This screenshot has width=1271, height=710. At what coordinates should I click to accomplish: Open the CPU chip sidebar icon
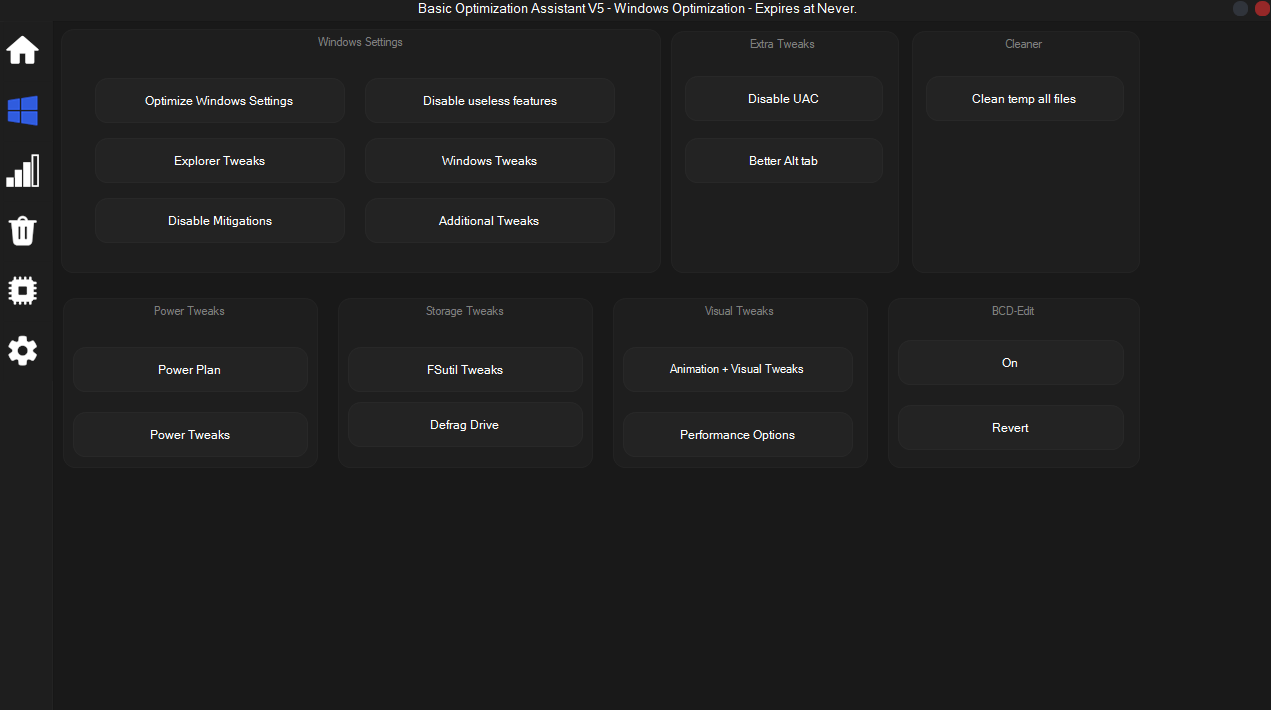click(x=22, y=291)
